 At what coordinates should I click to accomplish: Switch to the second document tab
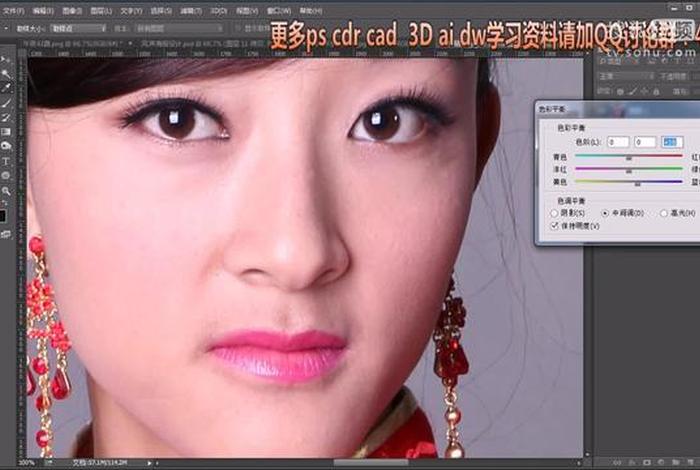tap(203, 44)
